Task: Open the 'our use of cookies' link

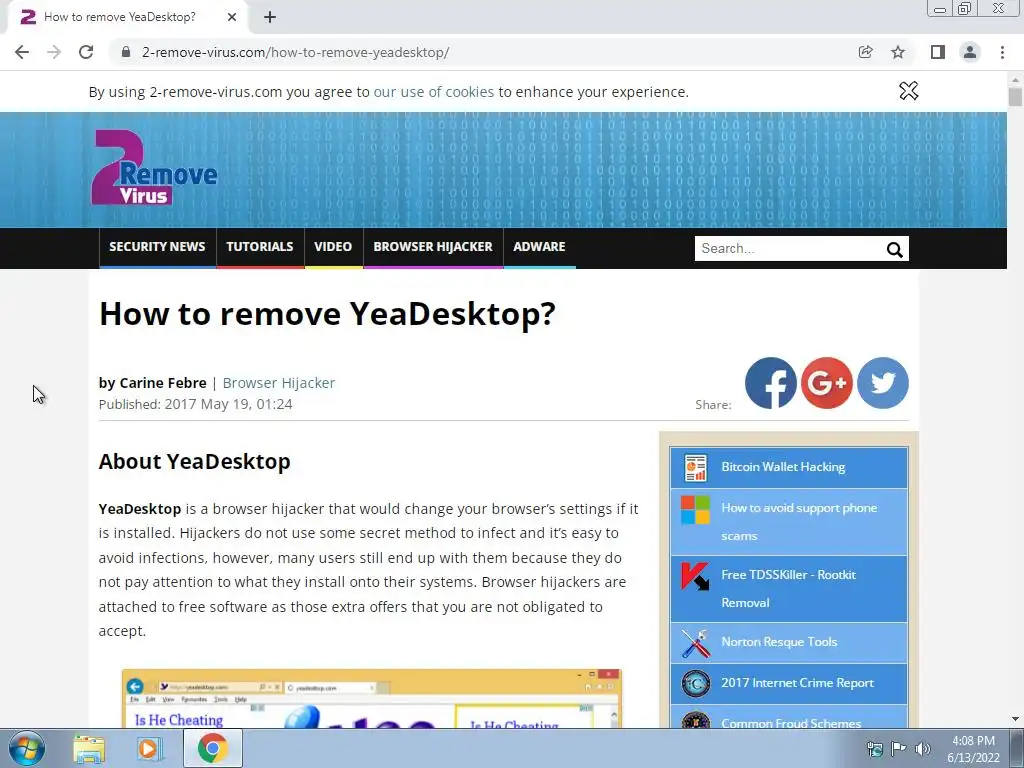Action: click(x=434, y=92)
